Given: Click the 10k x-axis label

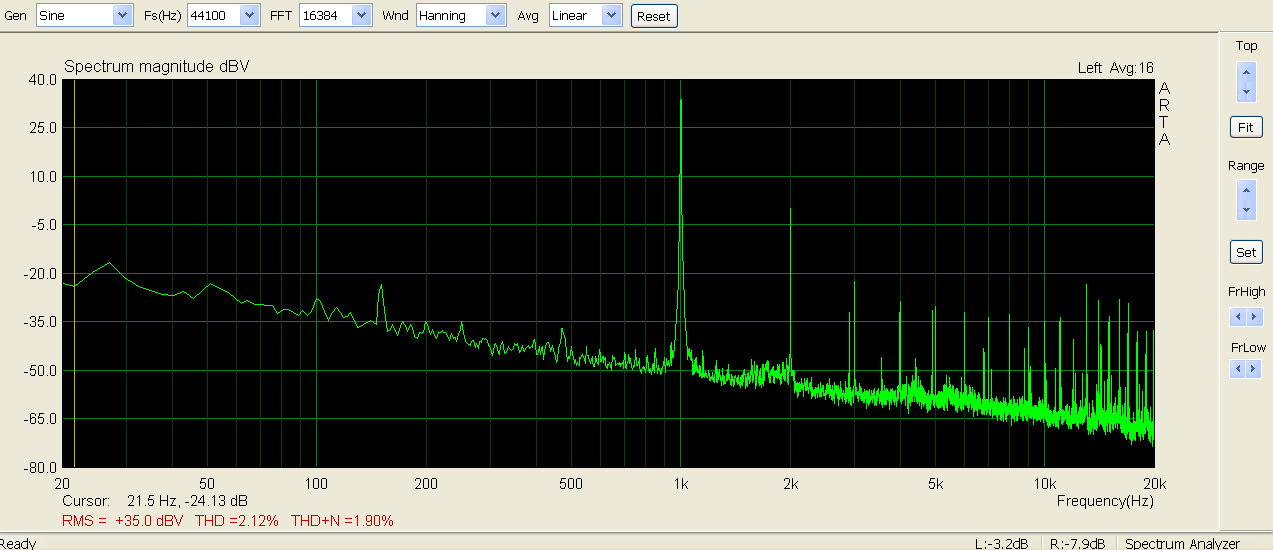Looking at the screenshot, I should (1046, 484).
